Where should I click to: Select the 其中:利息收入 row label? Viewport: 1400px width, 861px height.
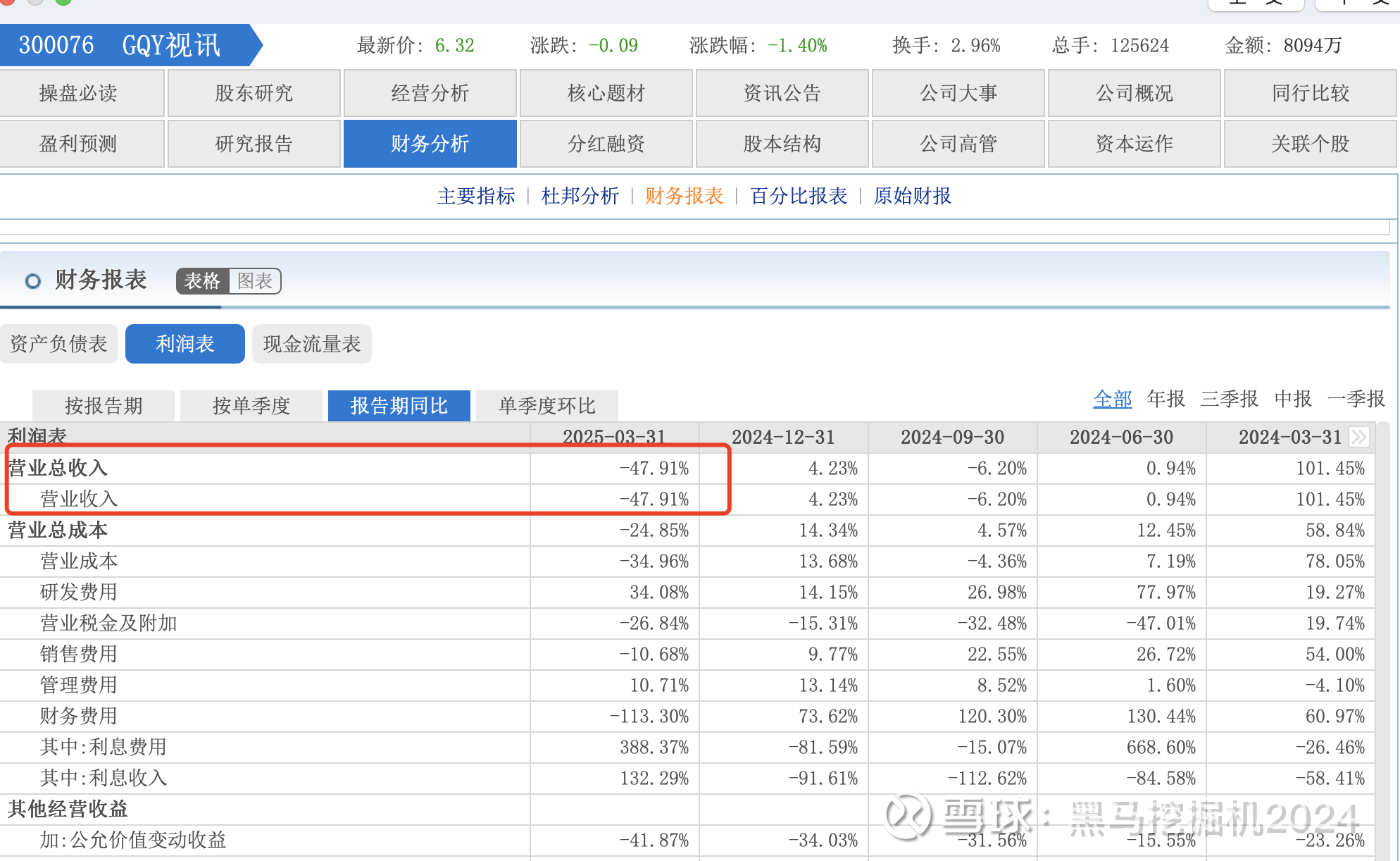(x=104, y=778)
